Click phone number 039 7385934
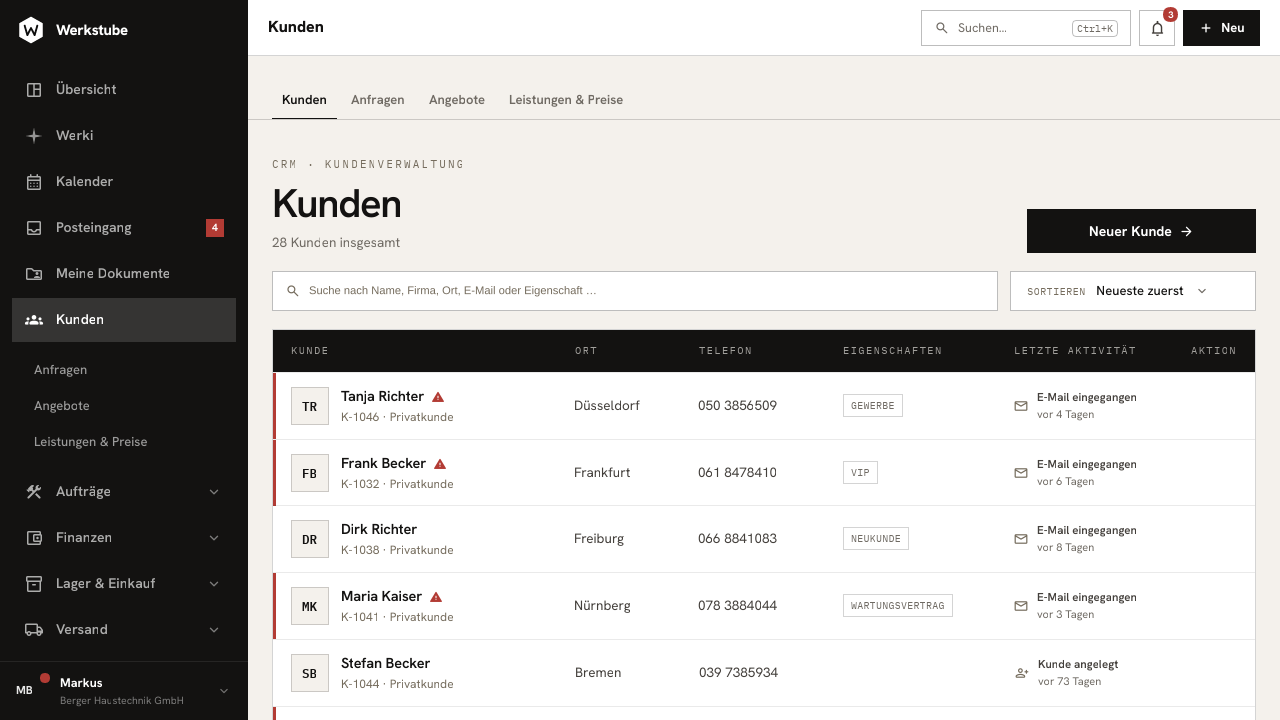The width and height of the screenshot is (1280, 720). click(x=738, y=673)
